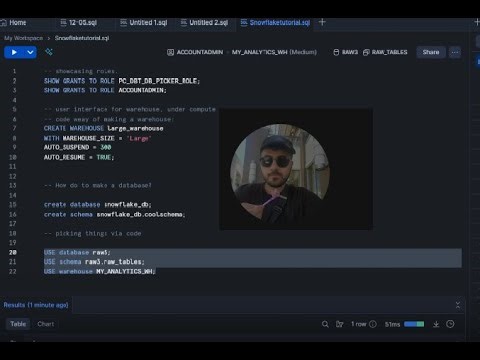Viewport: 480px width, 360px height.
Task: Download the results
Action: pos(436,324)
